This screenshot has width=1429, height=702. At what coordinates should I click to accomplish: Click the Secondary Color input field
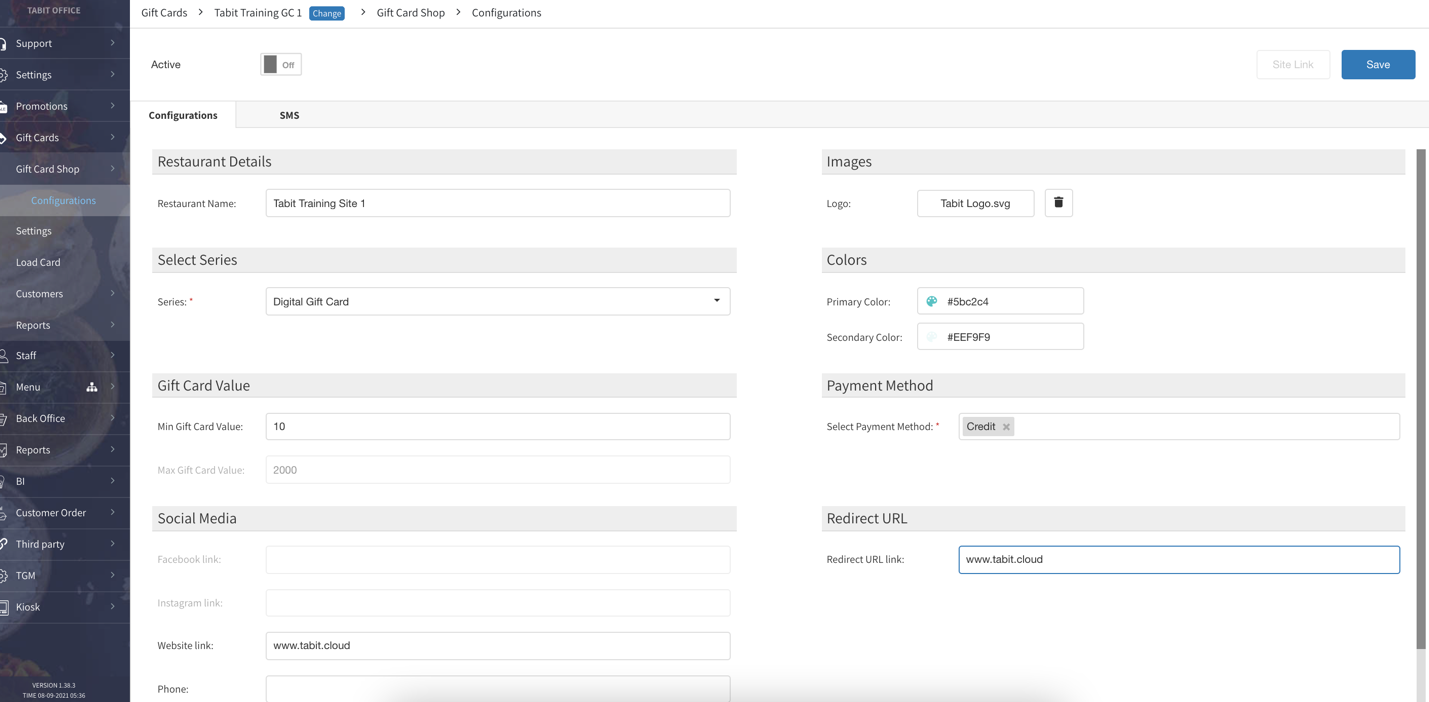tap(1010, 337)
